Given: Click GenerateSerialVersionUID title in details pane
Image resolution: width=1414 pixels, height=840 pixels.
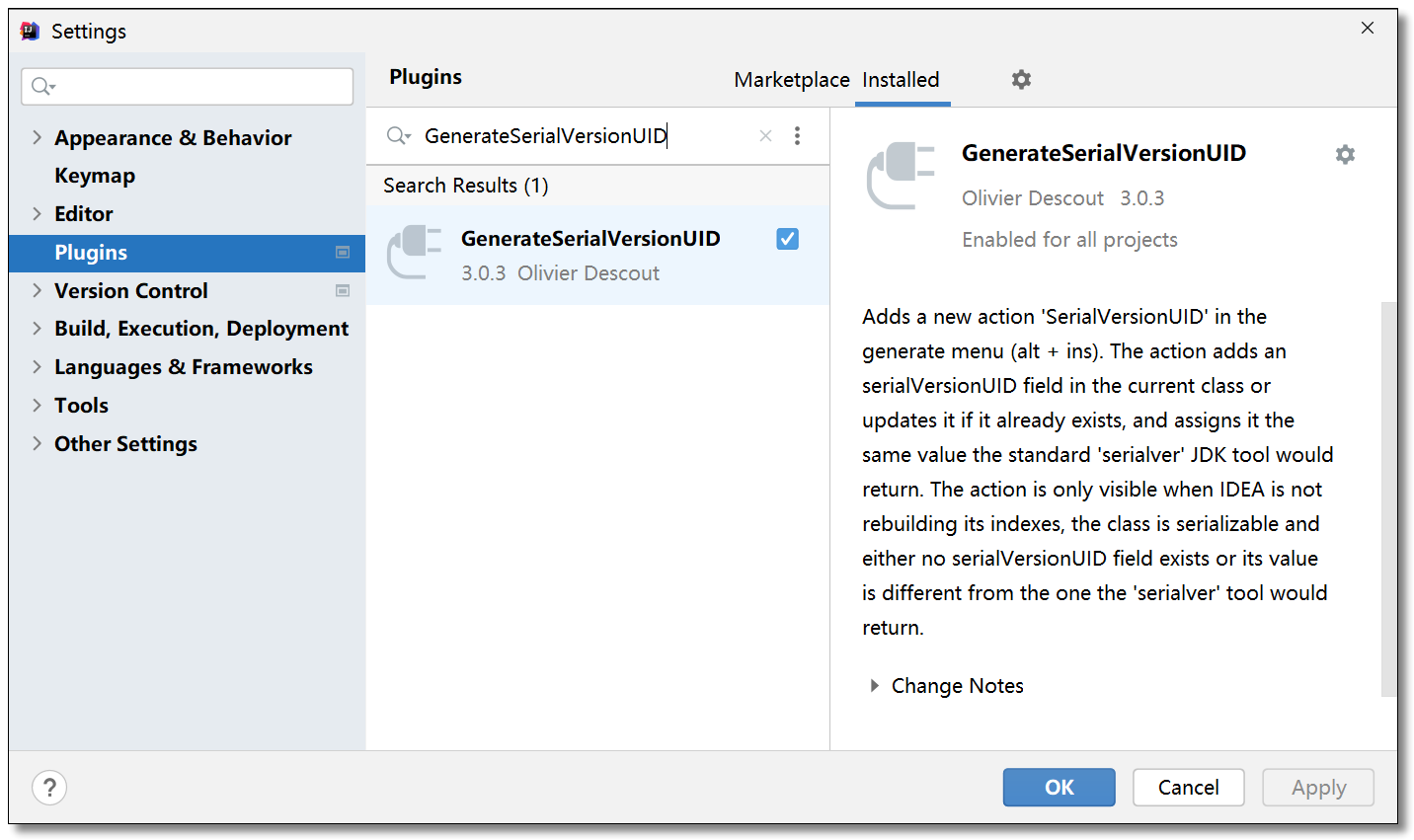Looking at the screenshot, I should 1104,153.
